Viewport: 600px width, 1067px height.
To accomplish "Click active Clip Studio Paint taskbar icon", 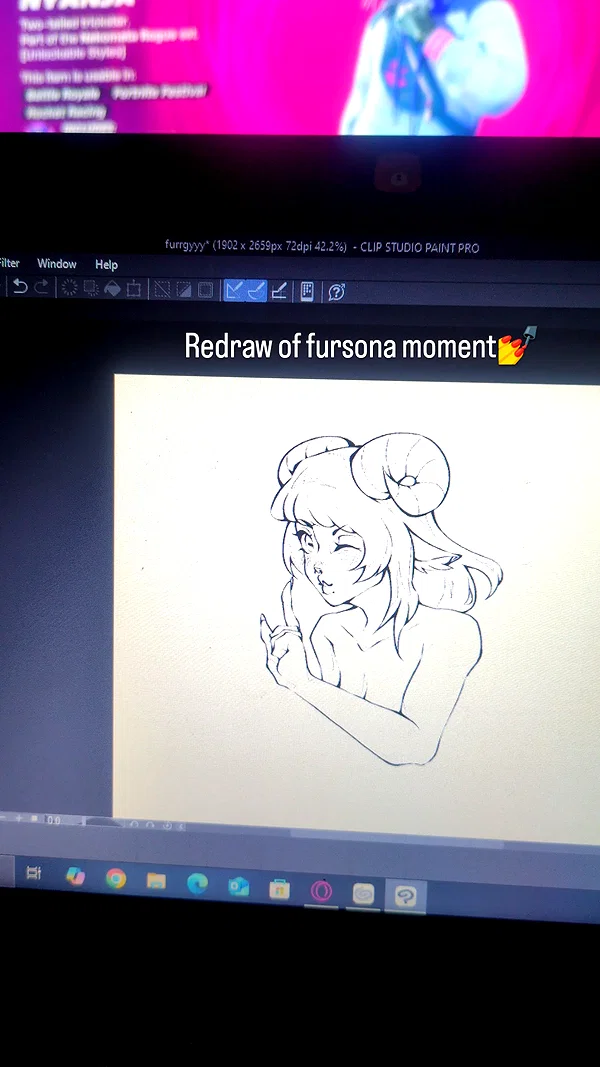I will (405, 896).
